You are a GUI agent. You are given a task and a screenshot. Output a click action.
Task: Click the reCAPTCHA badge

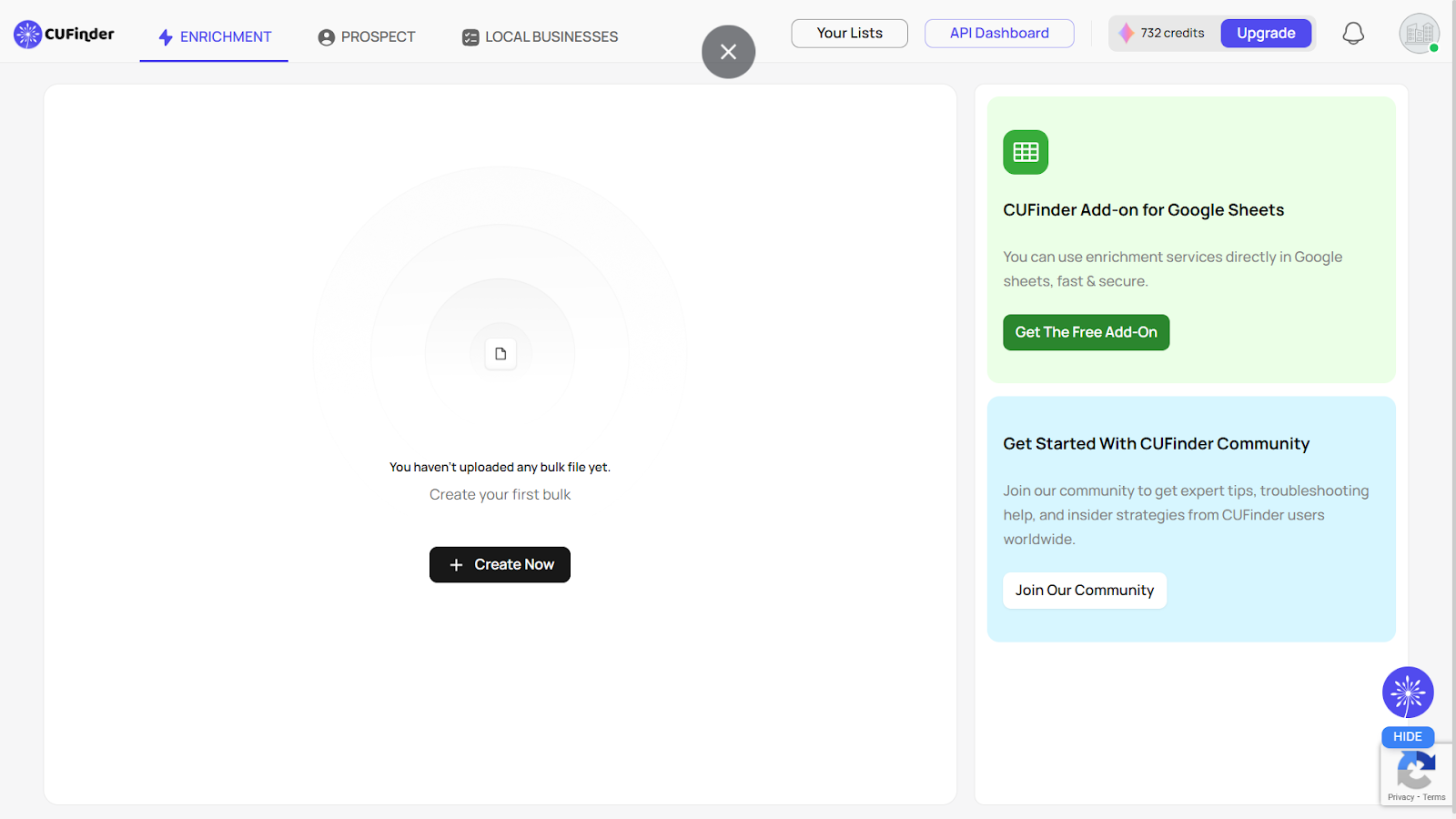click(x=1417, y=773)
